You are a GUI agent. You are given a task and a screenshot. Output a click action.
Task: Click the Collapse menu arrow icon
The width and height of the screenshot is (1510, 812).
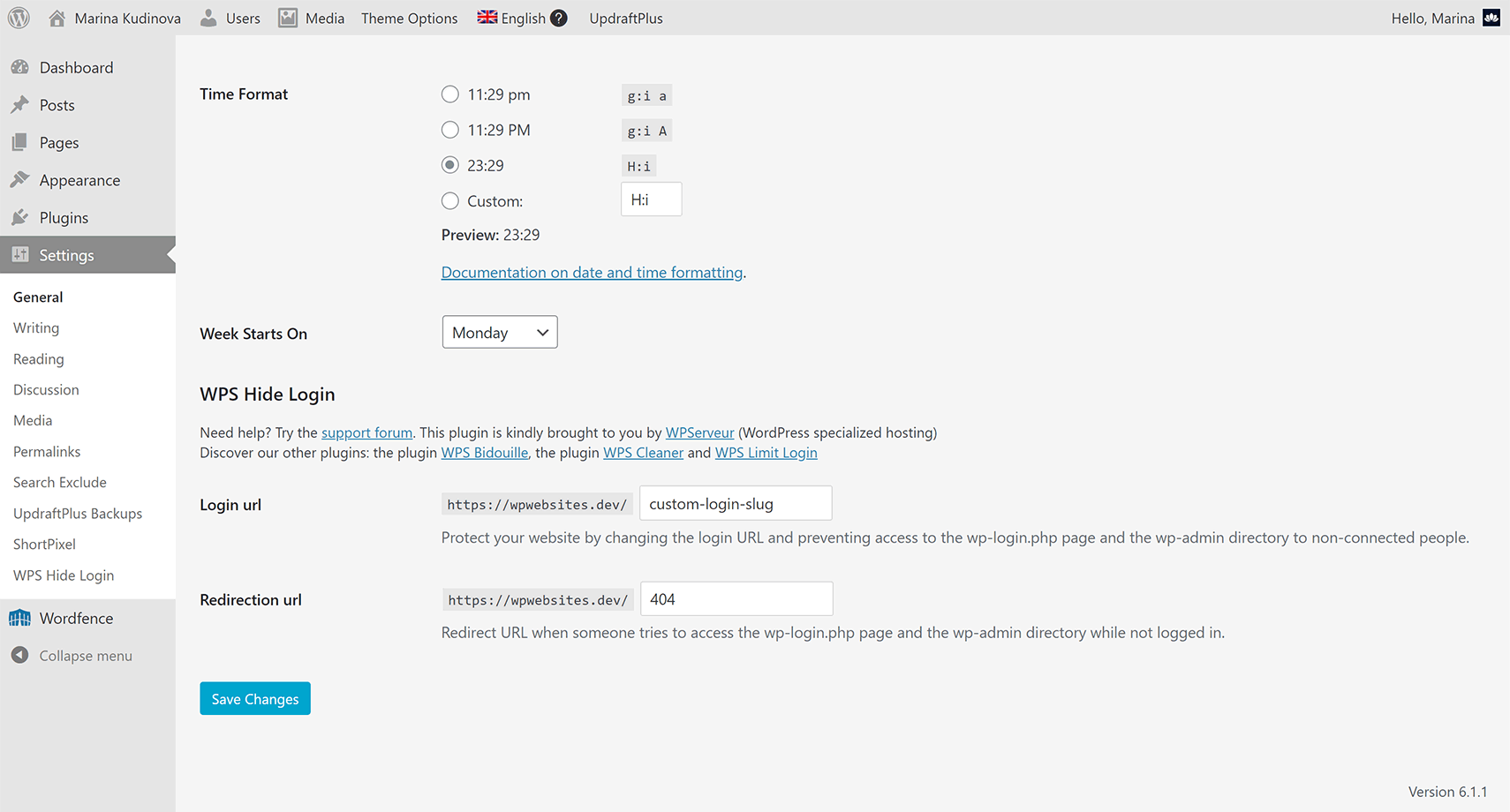click(x=19, y=655)
